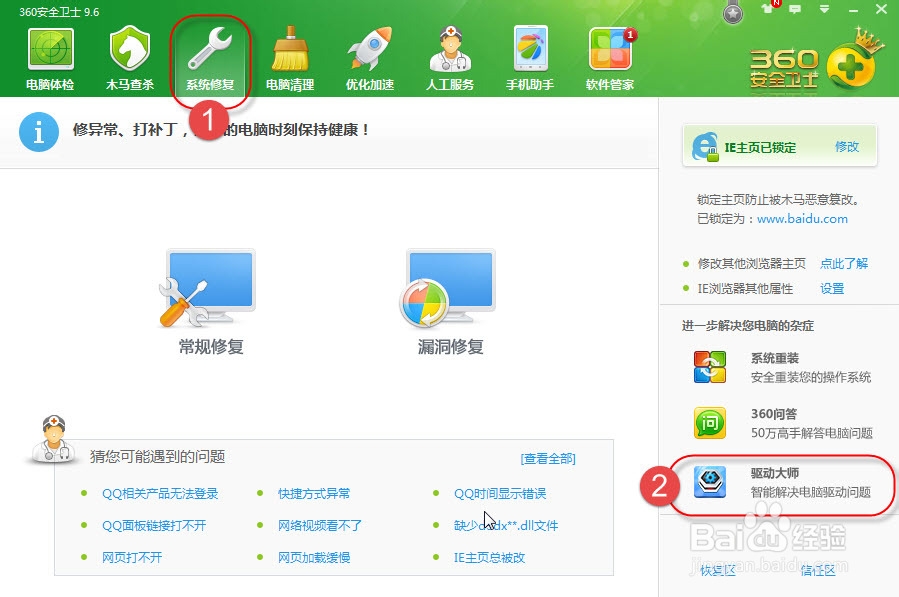This screenshot has width=899, height=597.
Task: Click the IE homepage lock icon
Action: click(x=705, y=147)
